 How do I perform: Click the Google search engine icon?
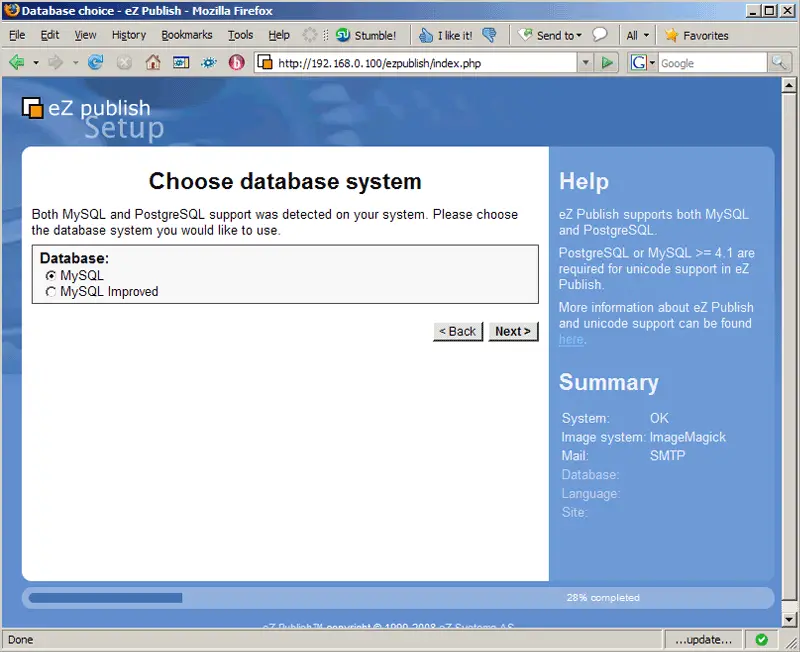(x=638, y=63)
